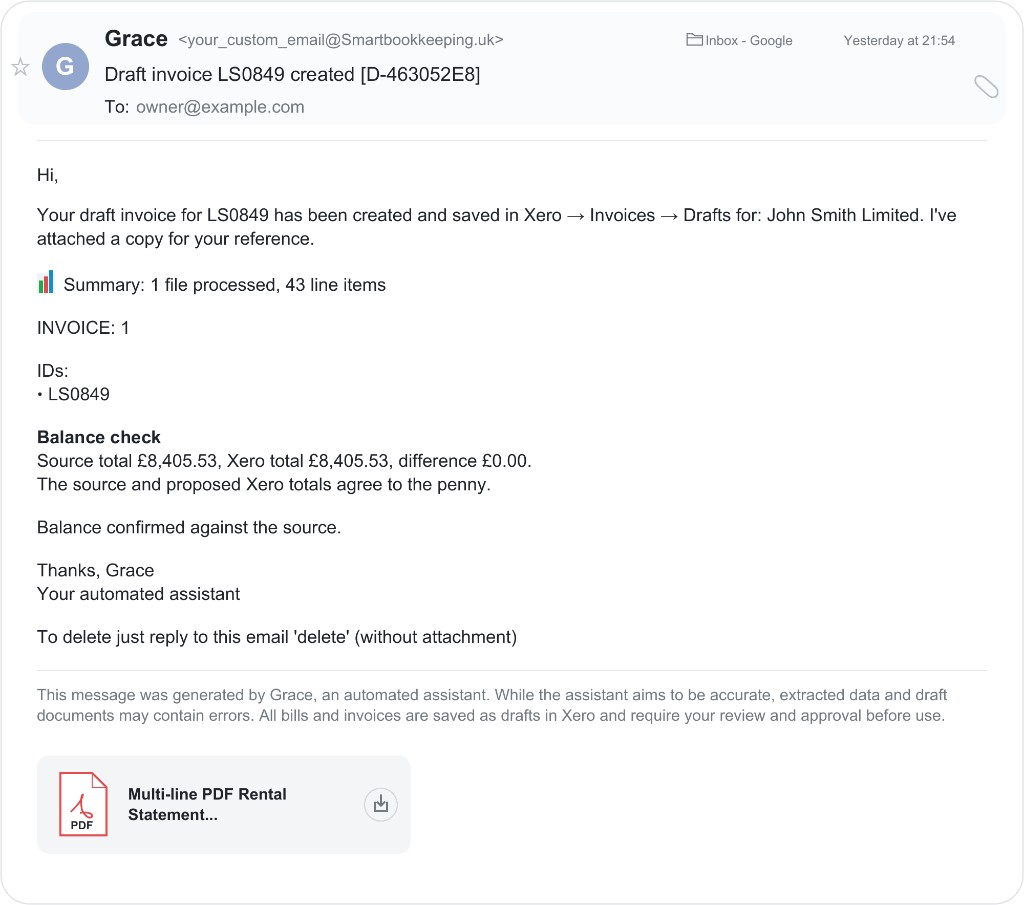Click the 'INVOICE: 1' line

click(83, 328)
